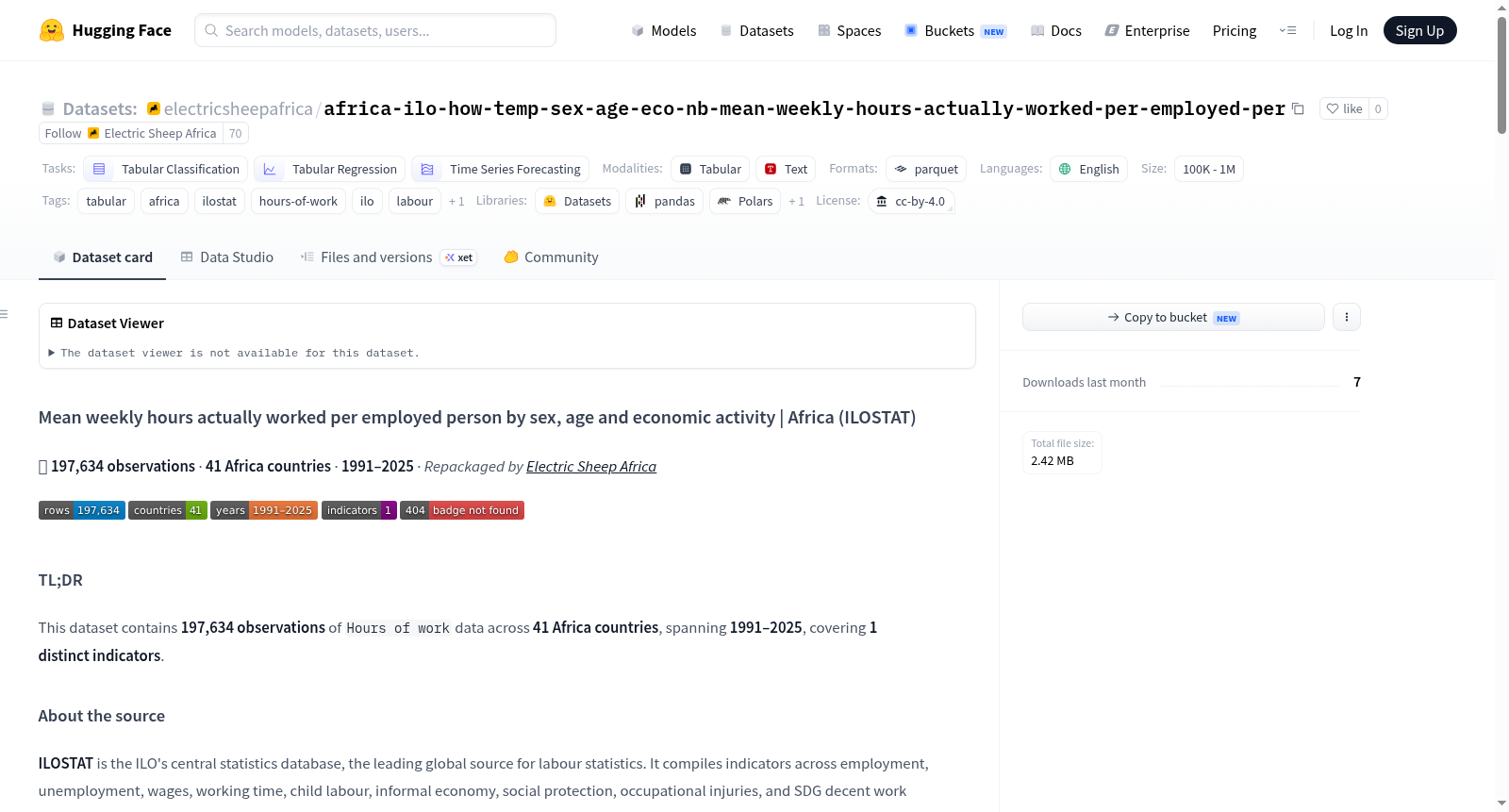
Task: Click the 100K - 1M size tag
Action: tap(1209, 169)
